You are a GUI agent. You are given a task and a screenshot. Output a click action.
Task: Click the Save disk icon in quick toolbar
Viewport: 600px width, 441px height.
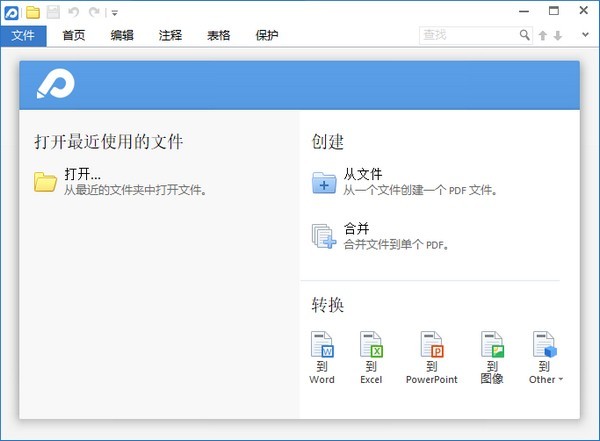pyautogui.click(x=53, y=12)
